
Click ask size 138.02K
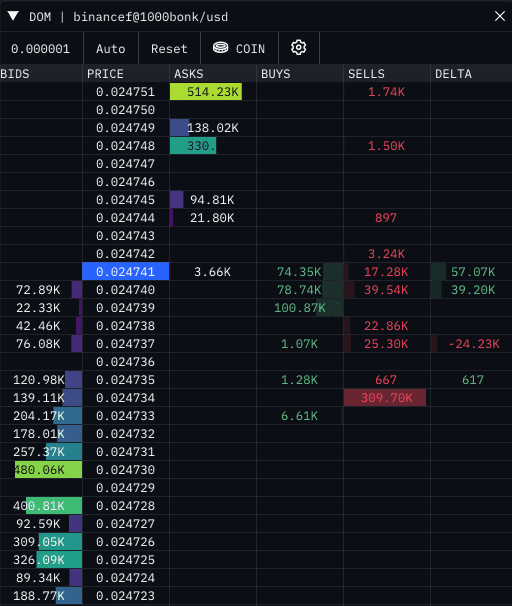[213, 128]
